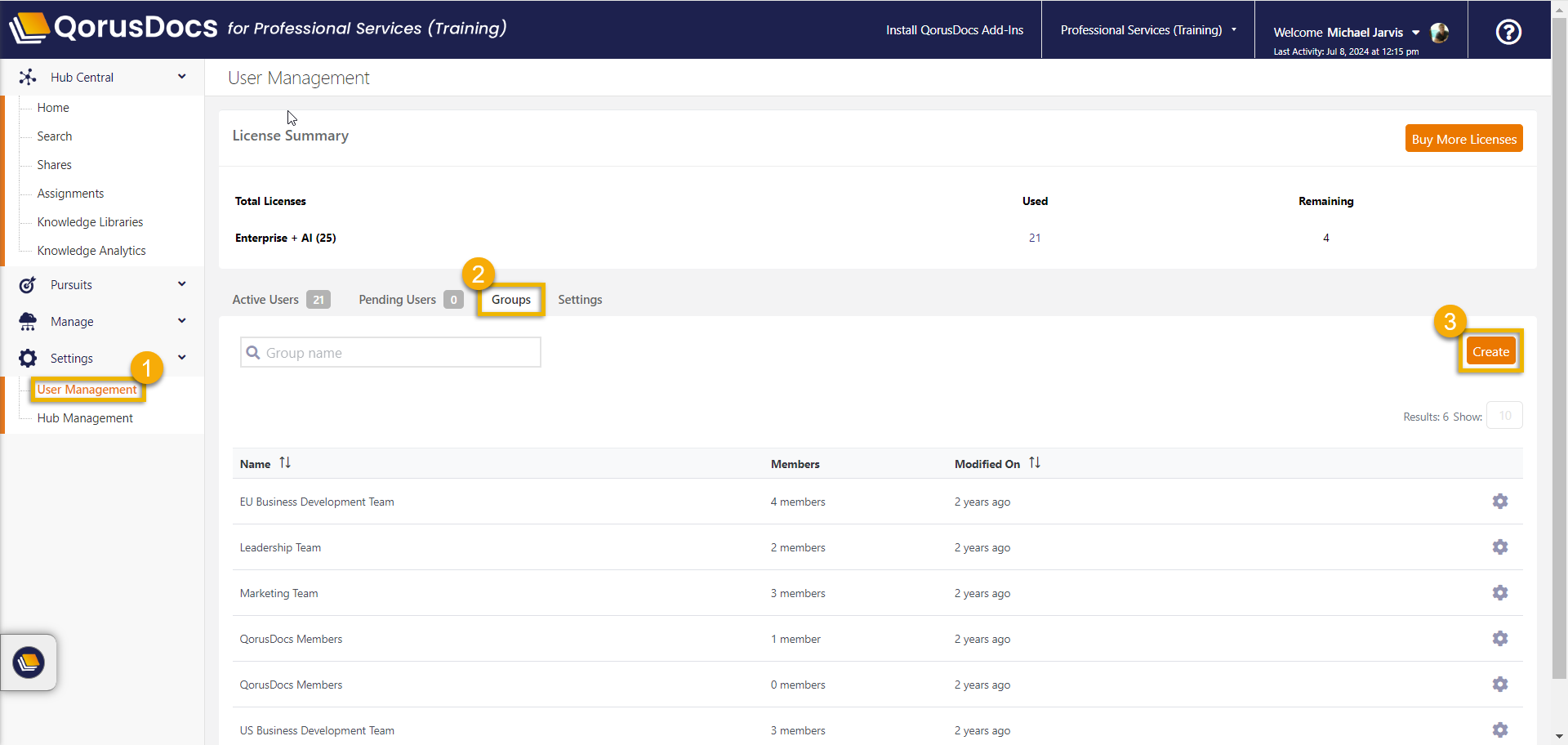The image size is (1568, 745).
Task: Open Professional Services (Training) hub dropdown
Action: tap(1148, 30)
